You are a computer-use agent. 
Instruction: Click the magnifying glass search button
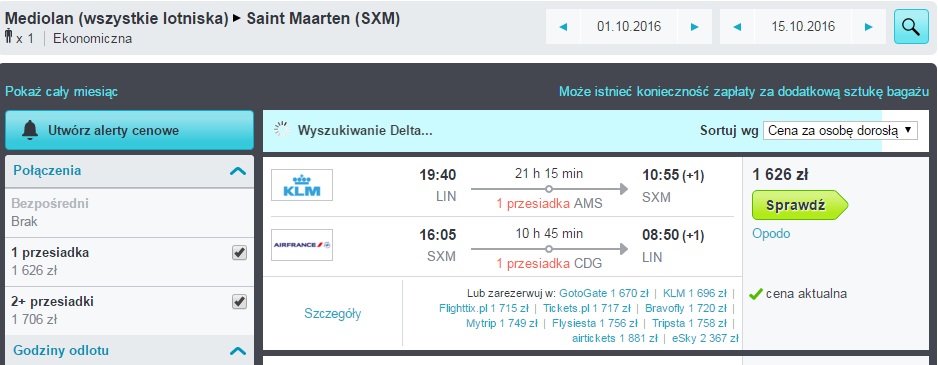(x=911, y=26)
